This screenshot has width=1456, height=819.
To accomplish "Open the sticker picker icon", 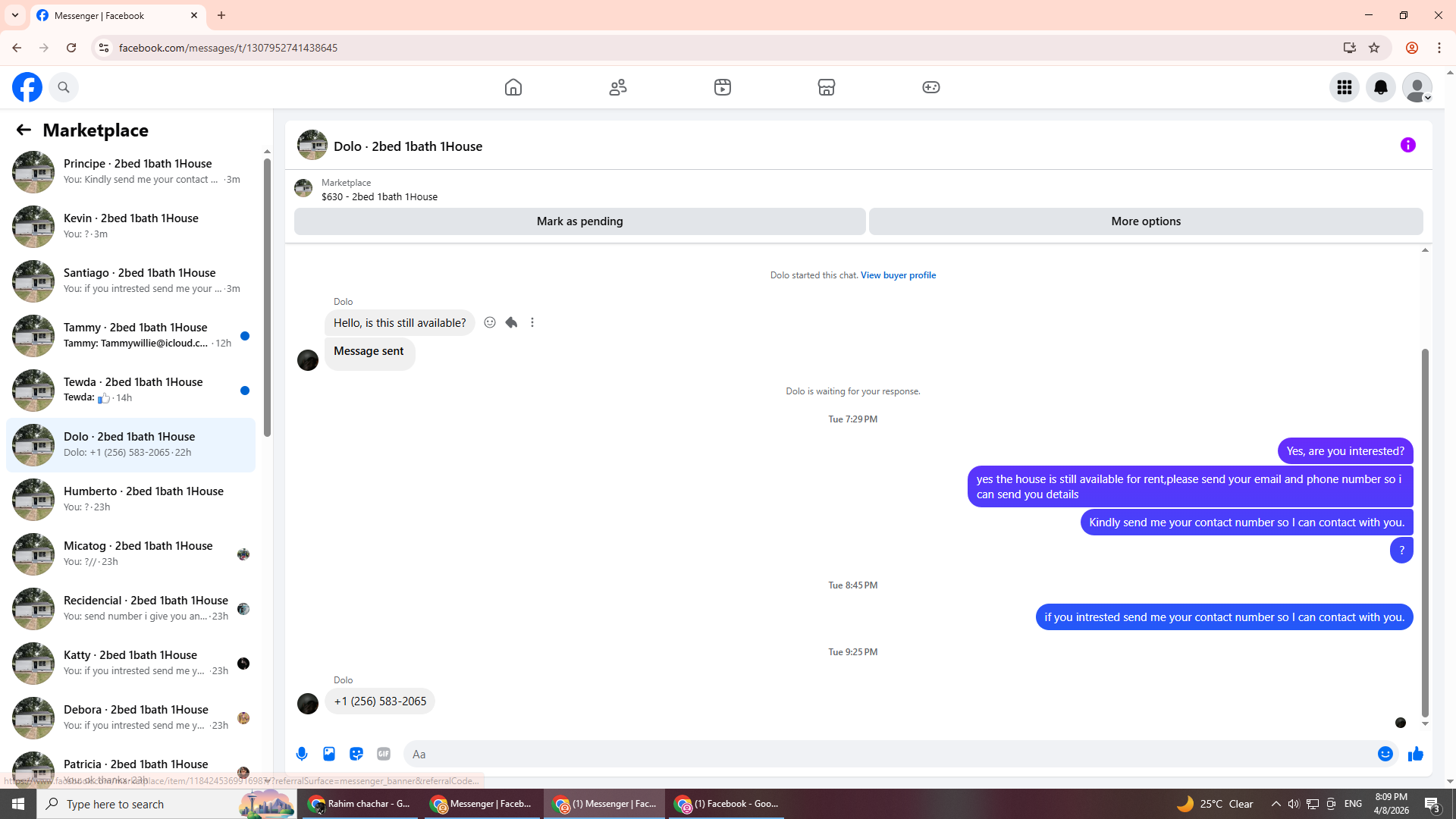I will click(x=356, y=754).
